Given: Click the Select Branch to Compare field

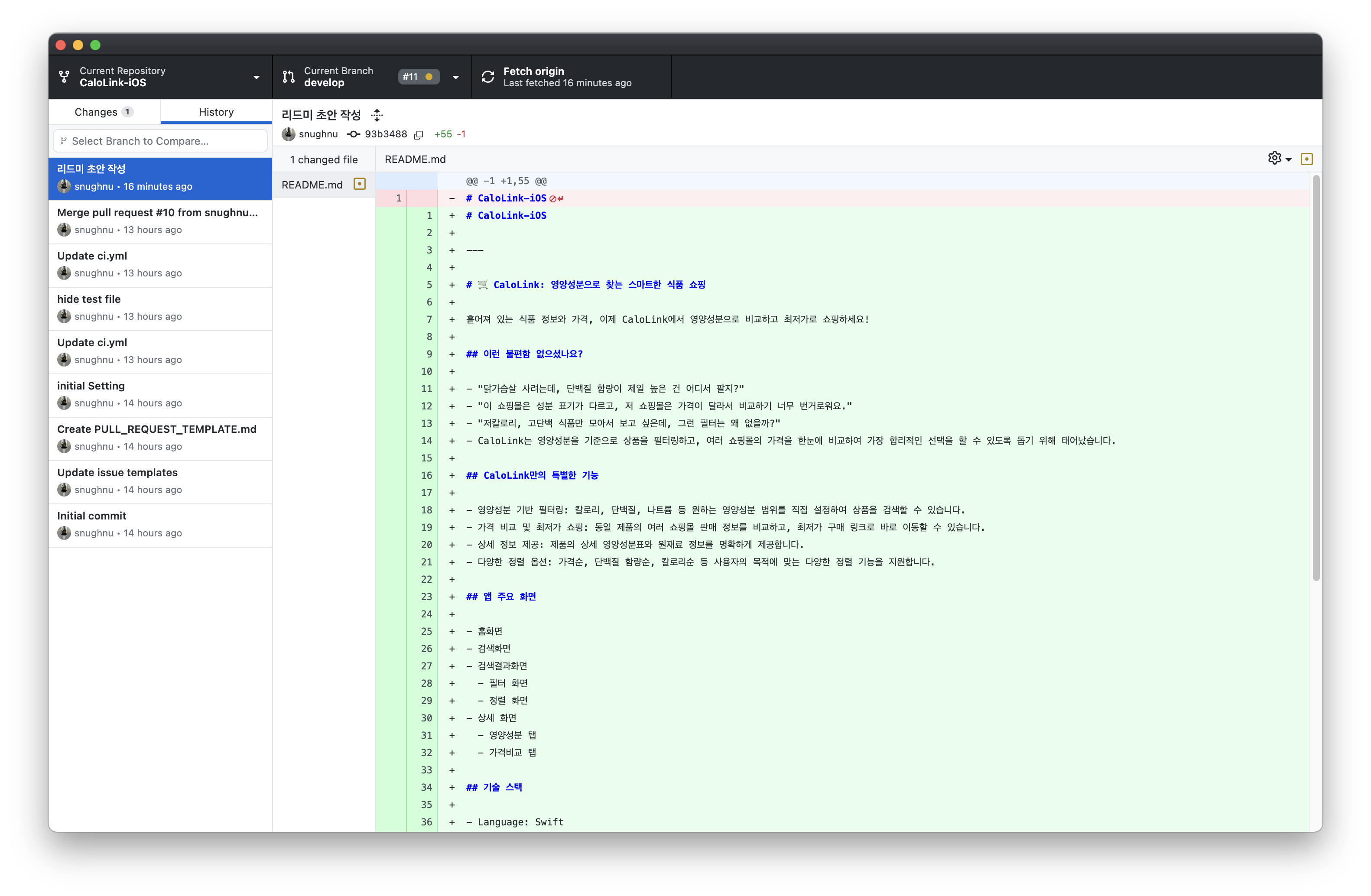Looking at the screenshot, I should pyautogui.click(x=160, y=141).
